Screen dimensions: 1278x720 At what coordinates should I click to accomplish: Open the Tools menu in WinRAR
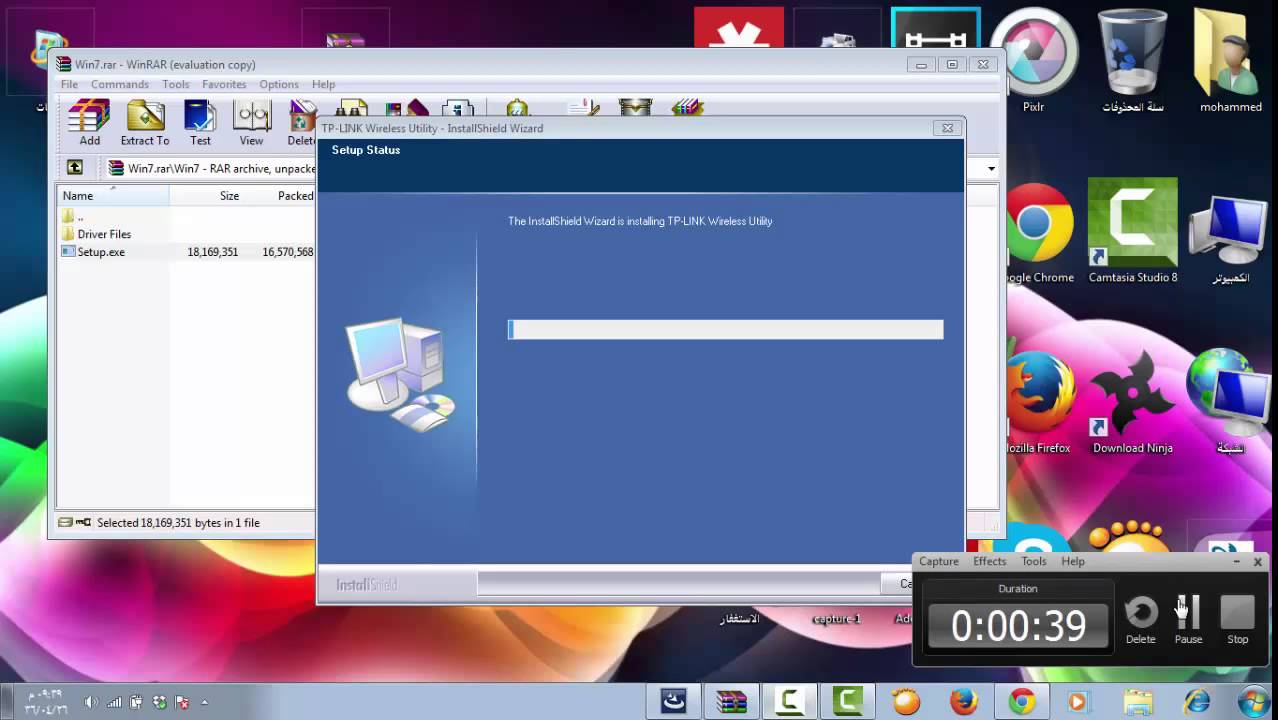[176, 84]
